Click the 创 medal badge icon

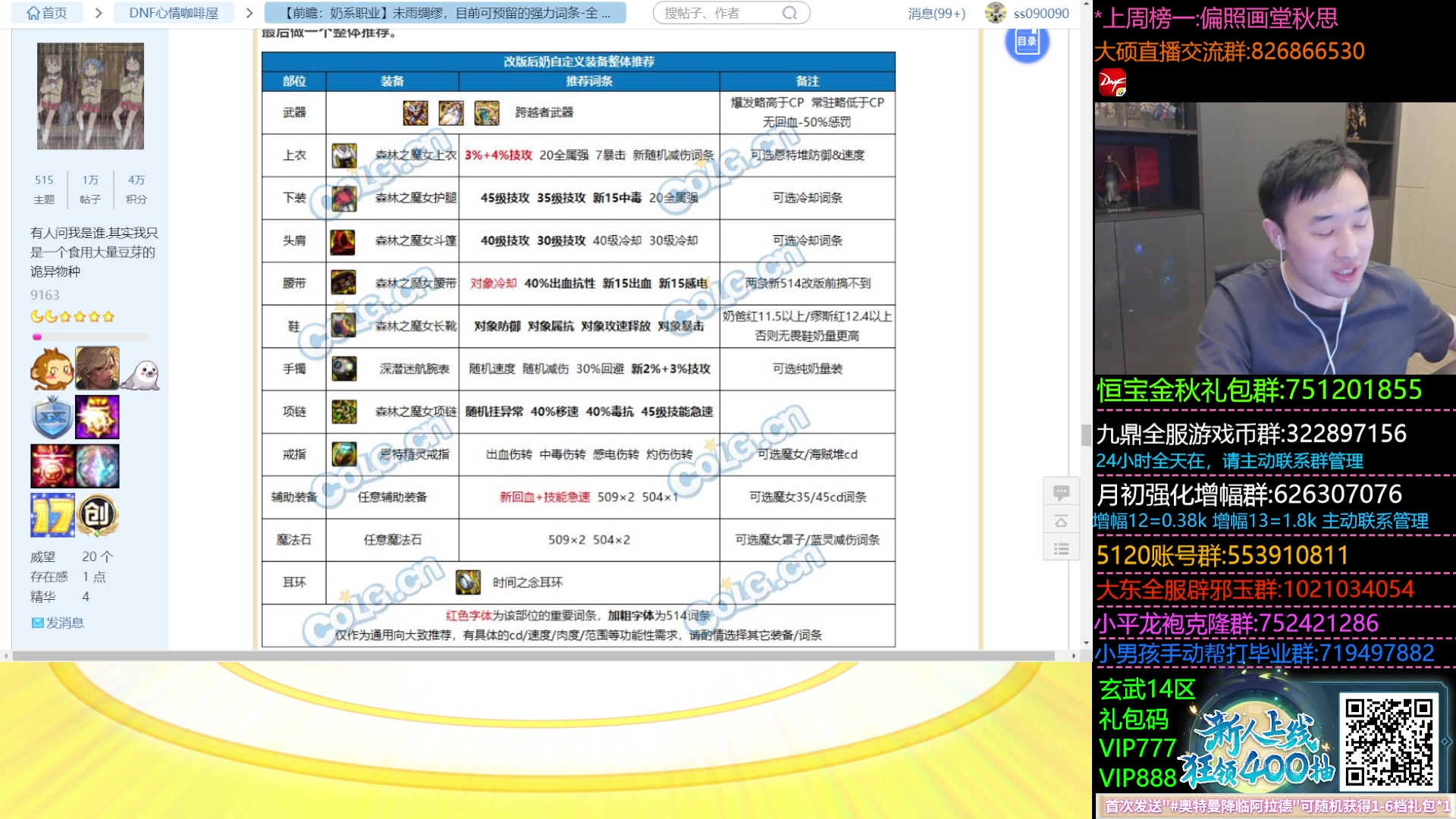97,515
